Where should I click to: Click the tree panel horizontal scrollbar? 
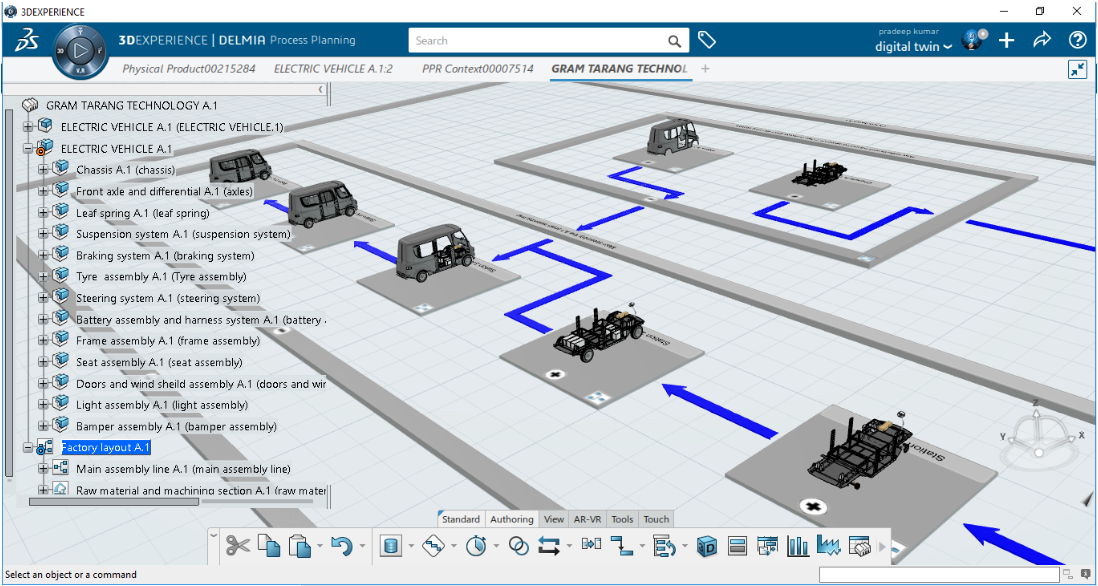113,501
